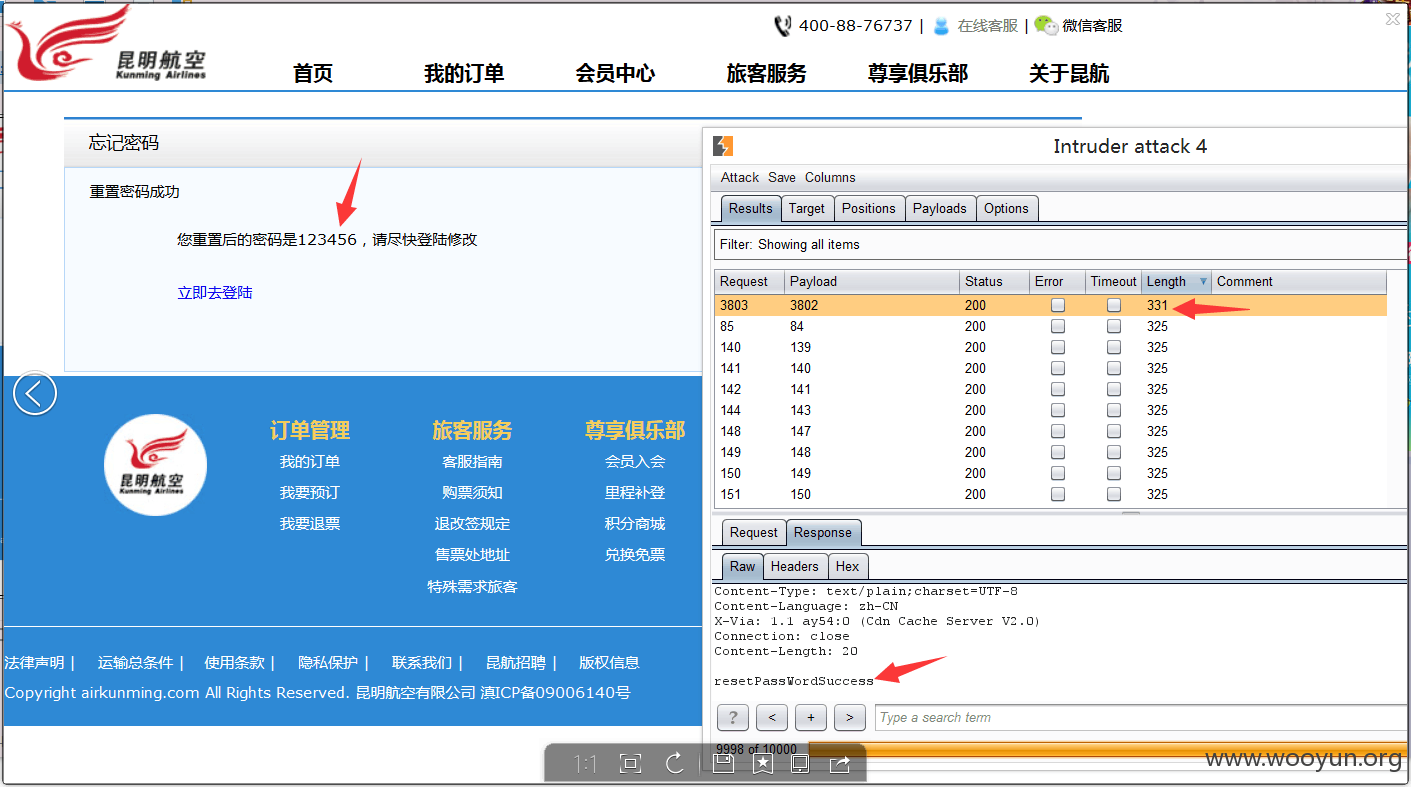Click the Status column header
Viewport: 1411px width, 787px height.
click(994, 281)
